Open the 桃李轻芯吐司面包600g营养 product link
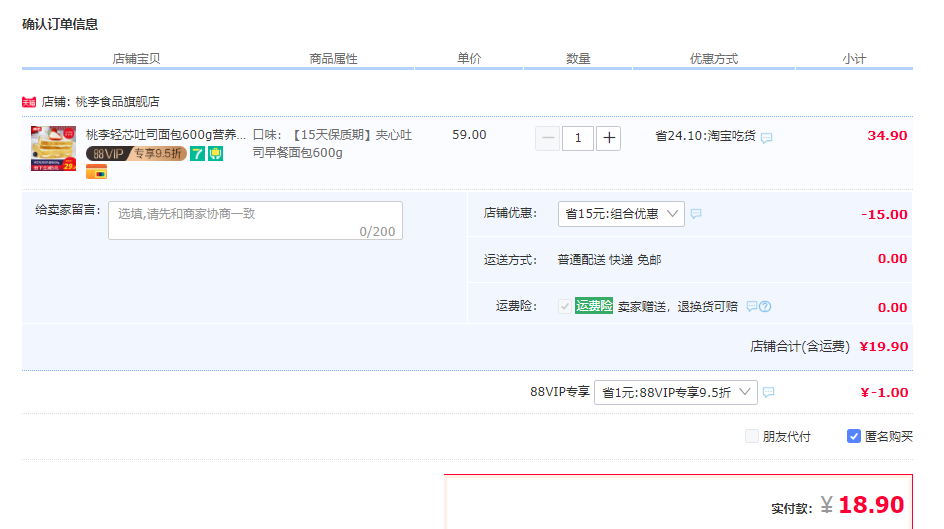Viewport: 944px width, 529px height. (x=166, y=134)
